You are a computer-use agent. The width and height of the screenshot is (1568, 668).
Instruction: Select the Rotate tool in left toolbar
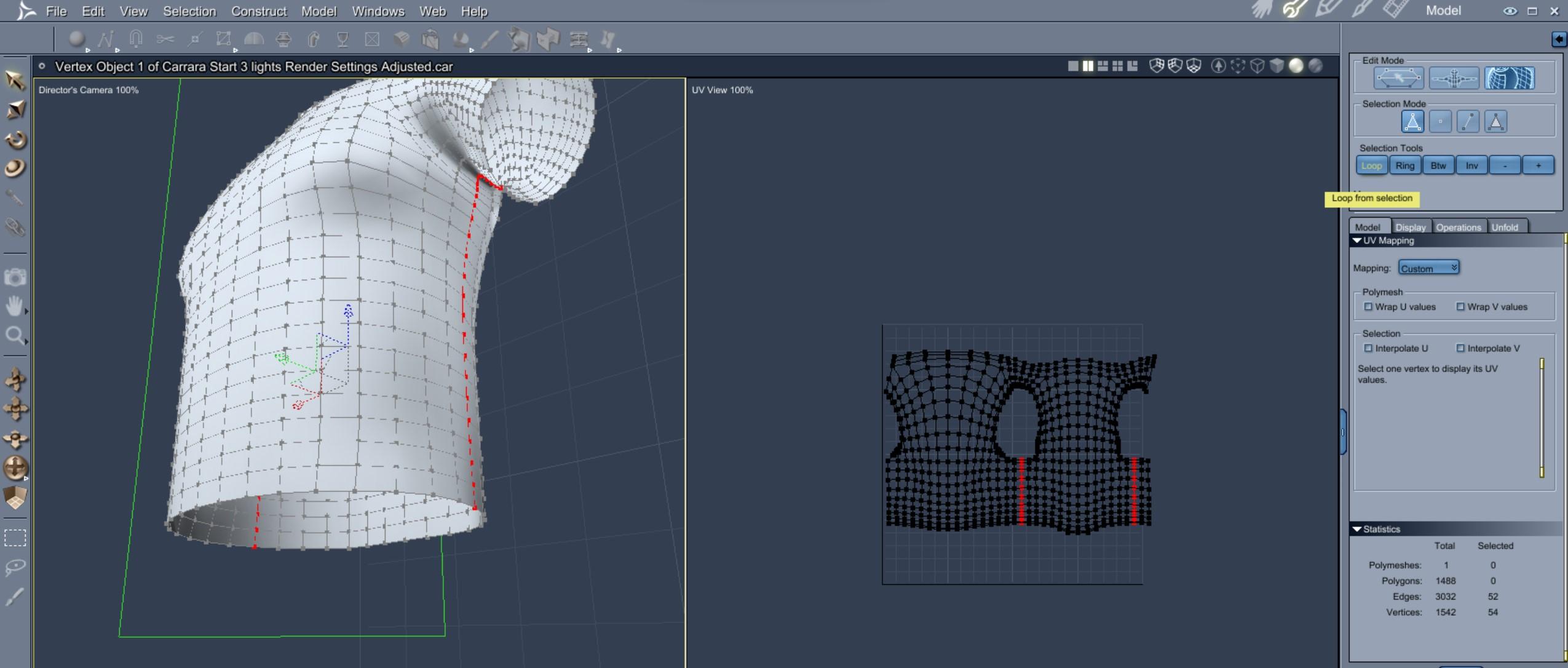pyautogui.click(x=15, y=140)
